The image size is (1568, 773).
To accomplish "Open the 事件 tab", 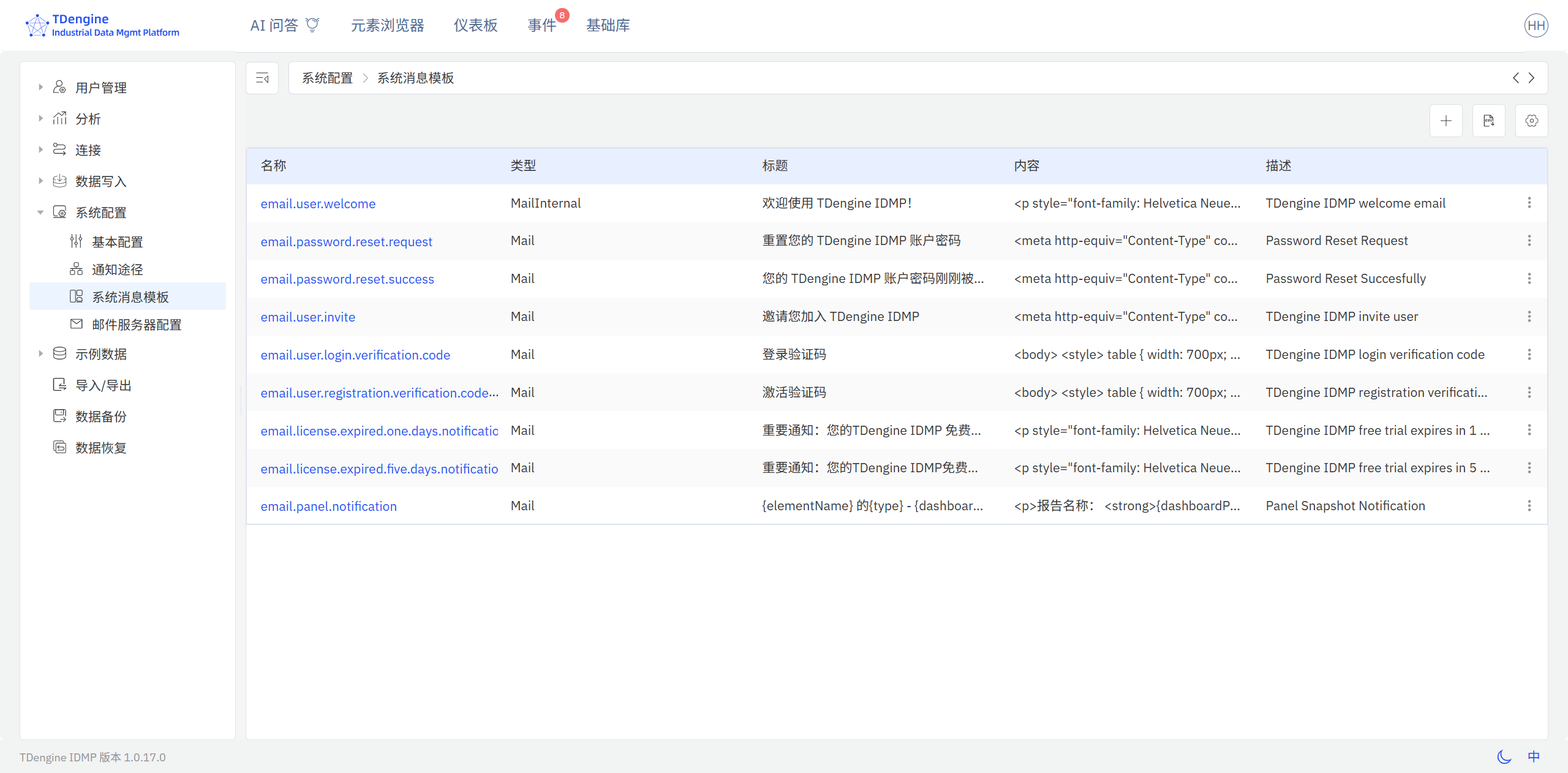I will click(x=542, y=25).
